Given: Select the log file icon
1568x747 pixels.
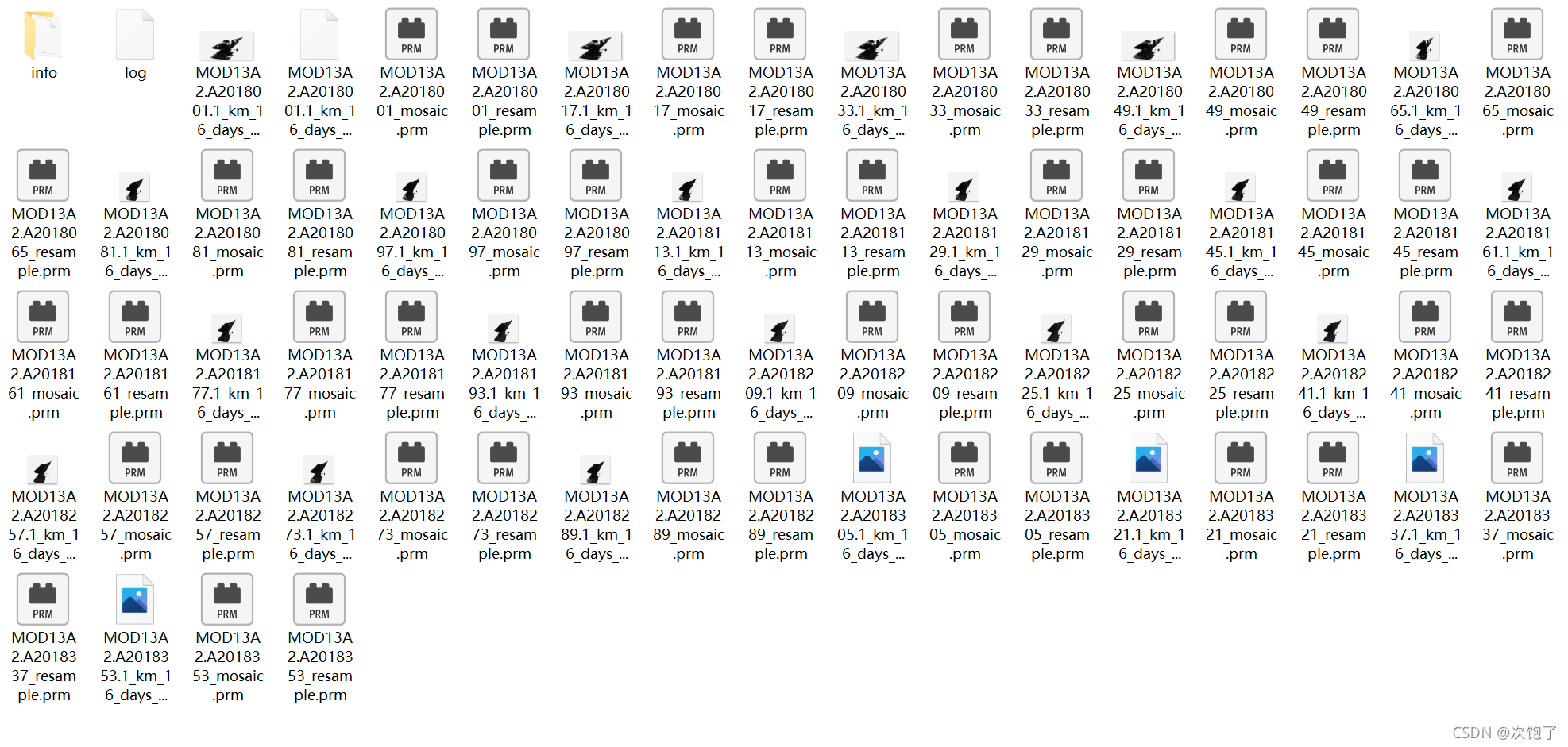Looking at the screenshot, I should pos(135,35).
